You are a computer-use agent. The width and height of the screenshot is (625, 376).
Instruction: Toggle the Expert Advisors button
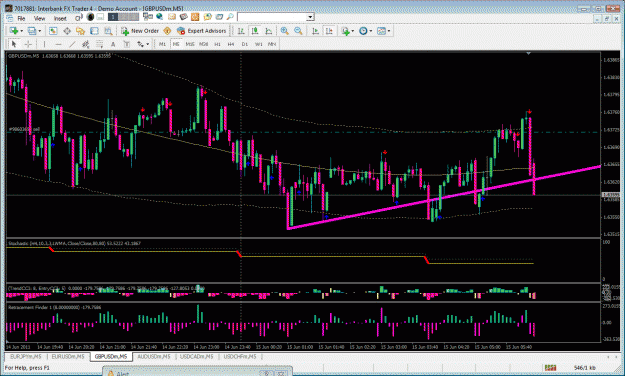[x=202, y=31]
